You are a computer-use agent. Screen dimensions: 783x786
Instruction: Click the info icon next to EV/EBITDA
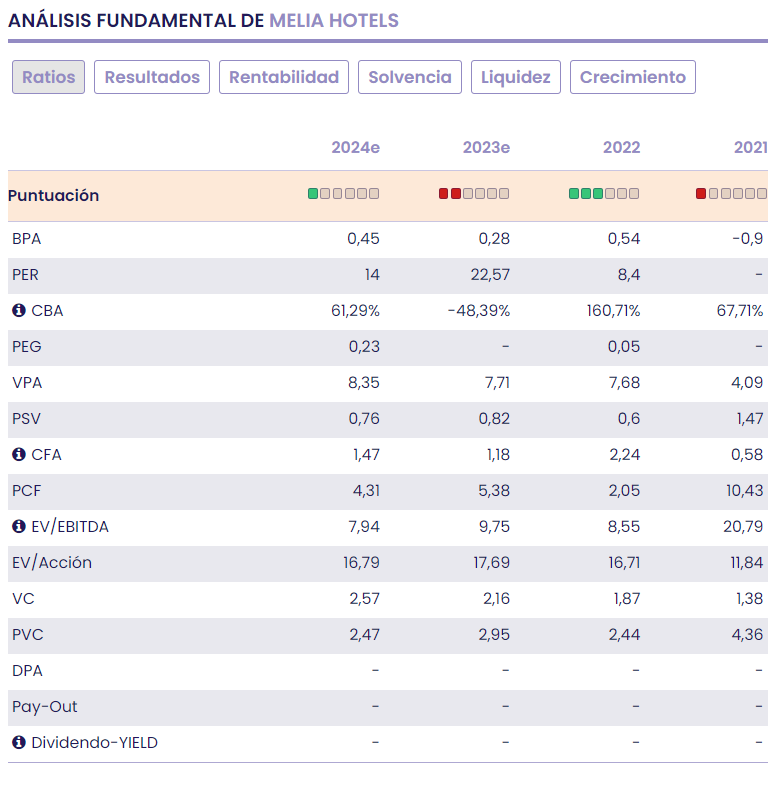pos(18,527)
